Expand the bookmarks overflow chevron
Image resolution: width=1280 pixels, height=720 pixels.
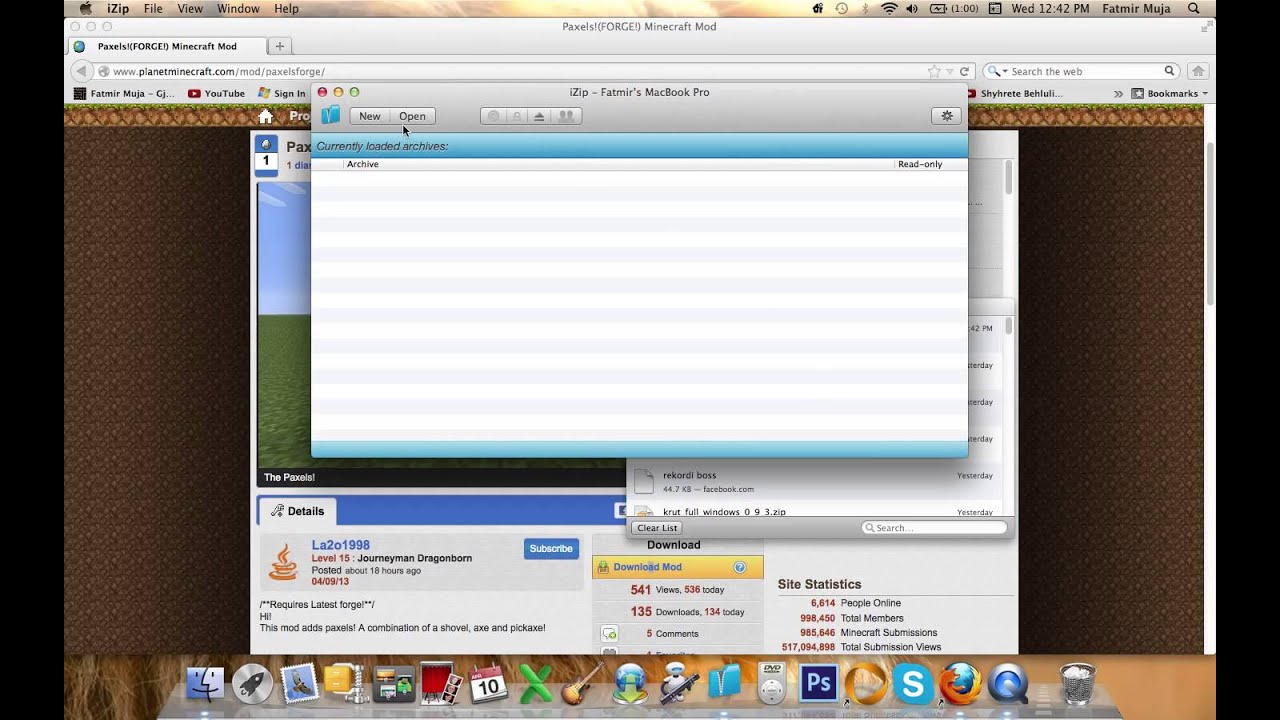(1118, 93)
